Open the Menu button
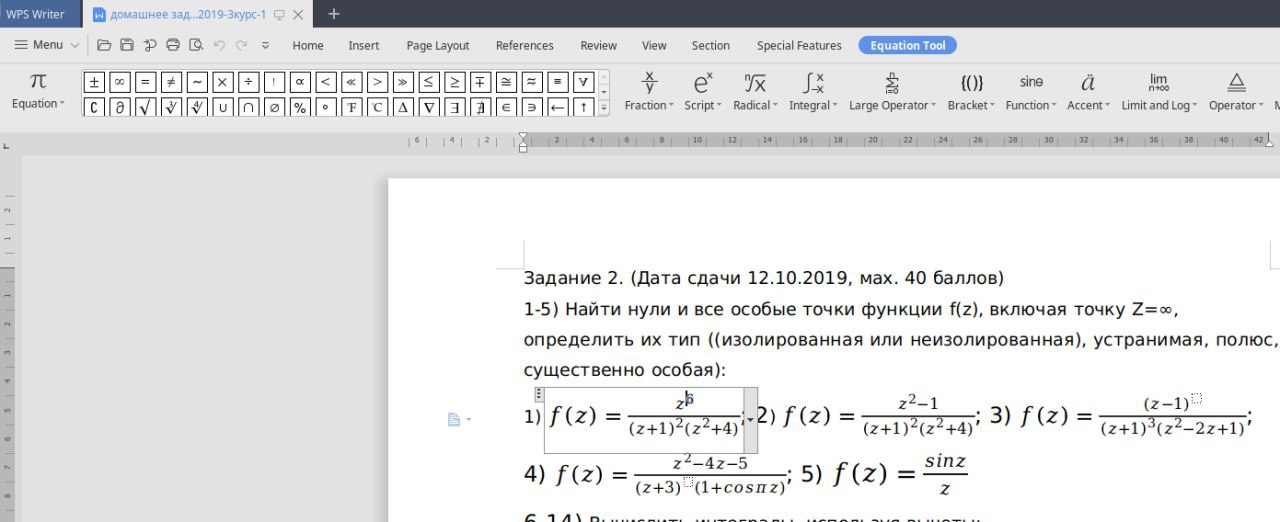 click(46, 45)
